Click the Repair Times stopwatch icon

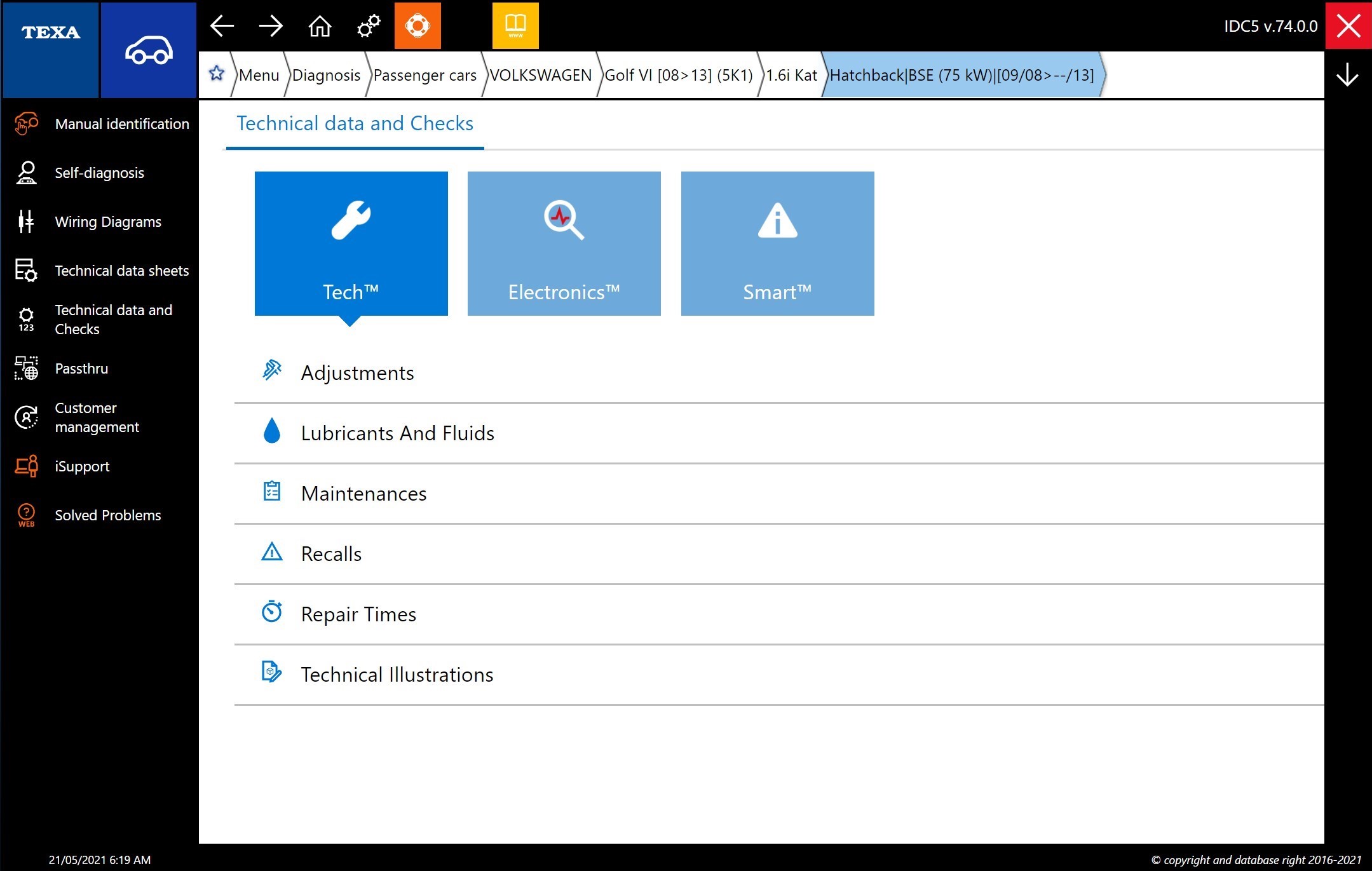272,611
